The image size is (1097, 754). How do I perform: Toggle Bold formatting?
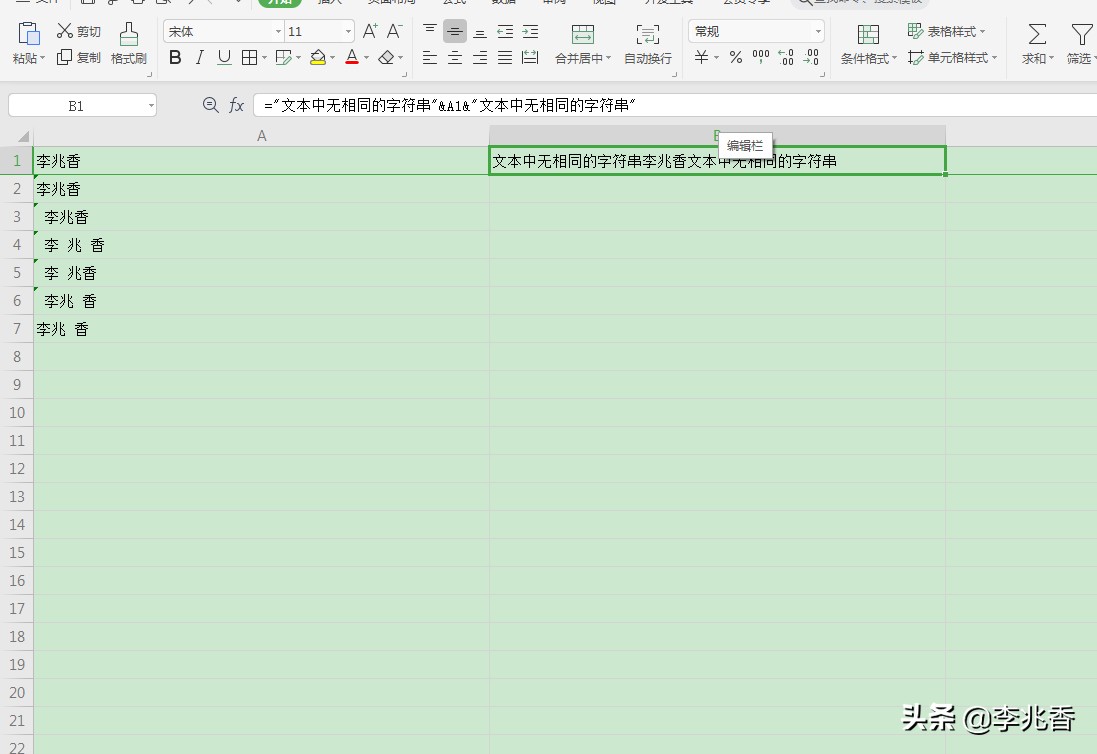pyautogui.click(x=176, y=57)
